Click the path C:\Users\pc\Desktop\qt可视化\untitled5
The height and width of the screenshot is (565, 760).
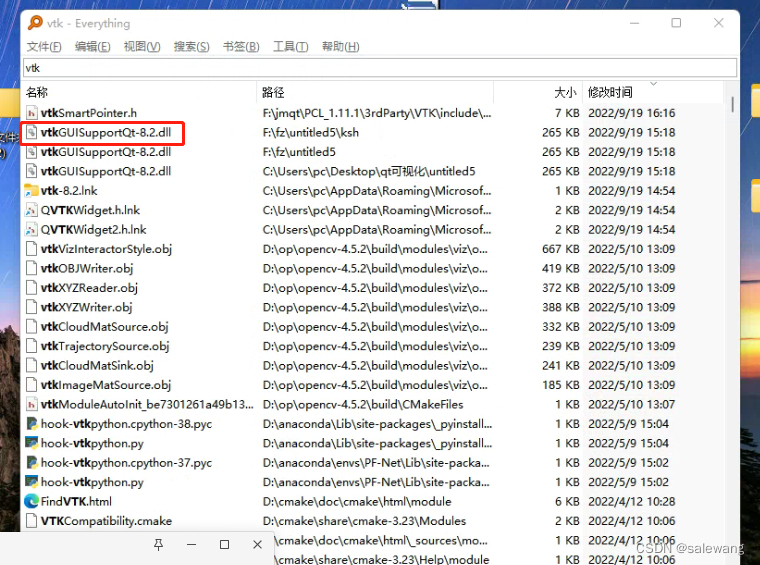(369, 171)
